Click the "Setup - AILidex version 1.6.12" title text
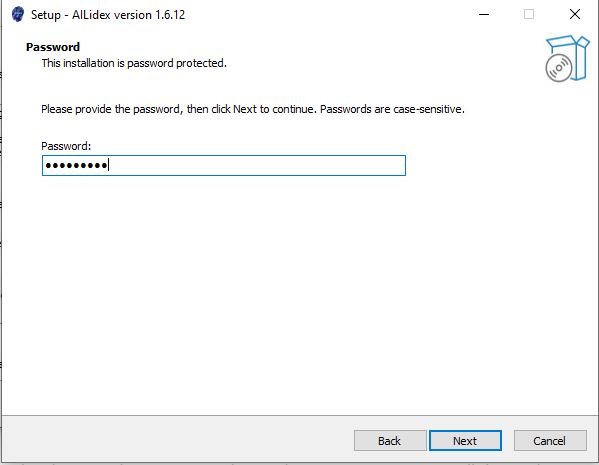The width and height of the screenshot is (599, 465). point(108,15)
